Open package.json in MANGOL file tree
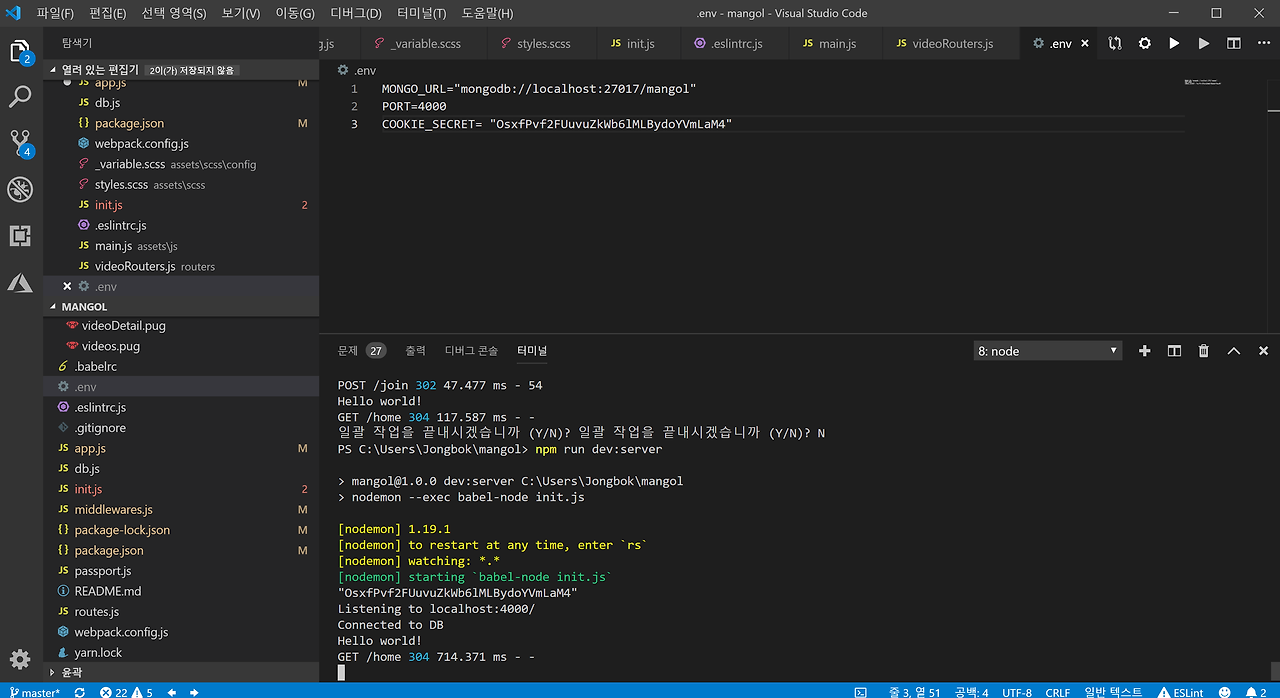 108,550
